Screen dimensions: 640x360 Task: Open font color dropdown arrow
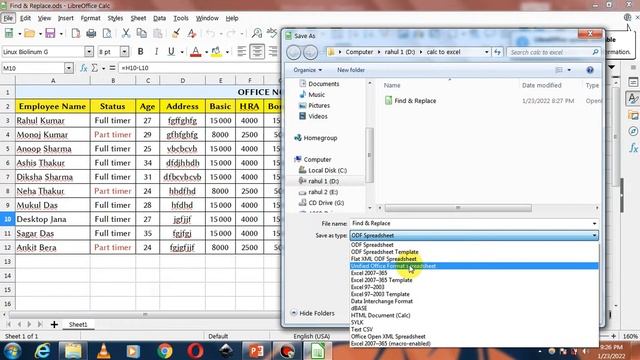[x=206, y=52]
